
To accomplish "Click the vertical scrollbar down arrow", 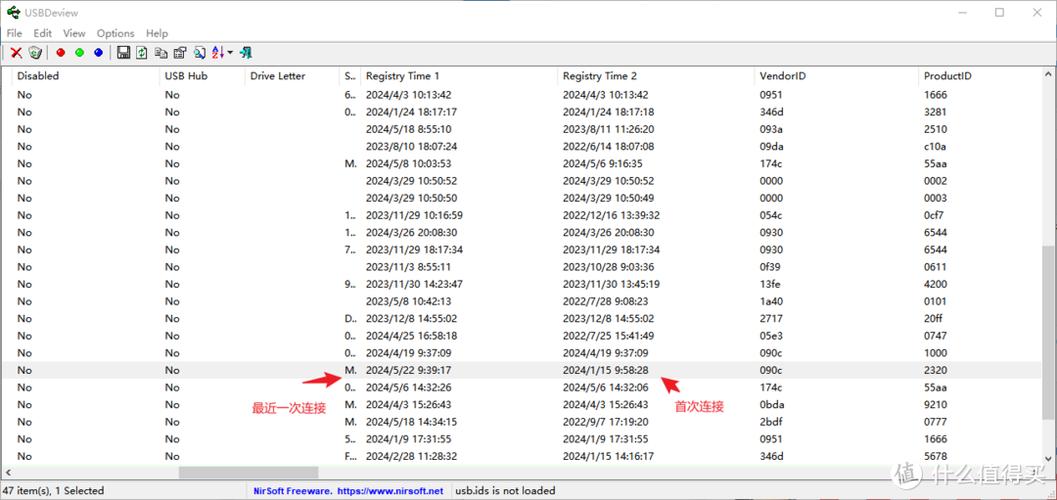I will tap(1048, 458).
